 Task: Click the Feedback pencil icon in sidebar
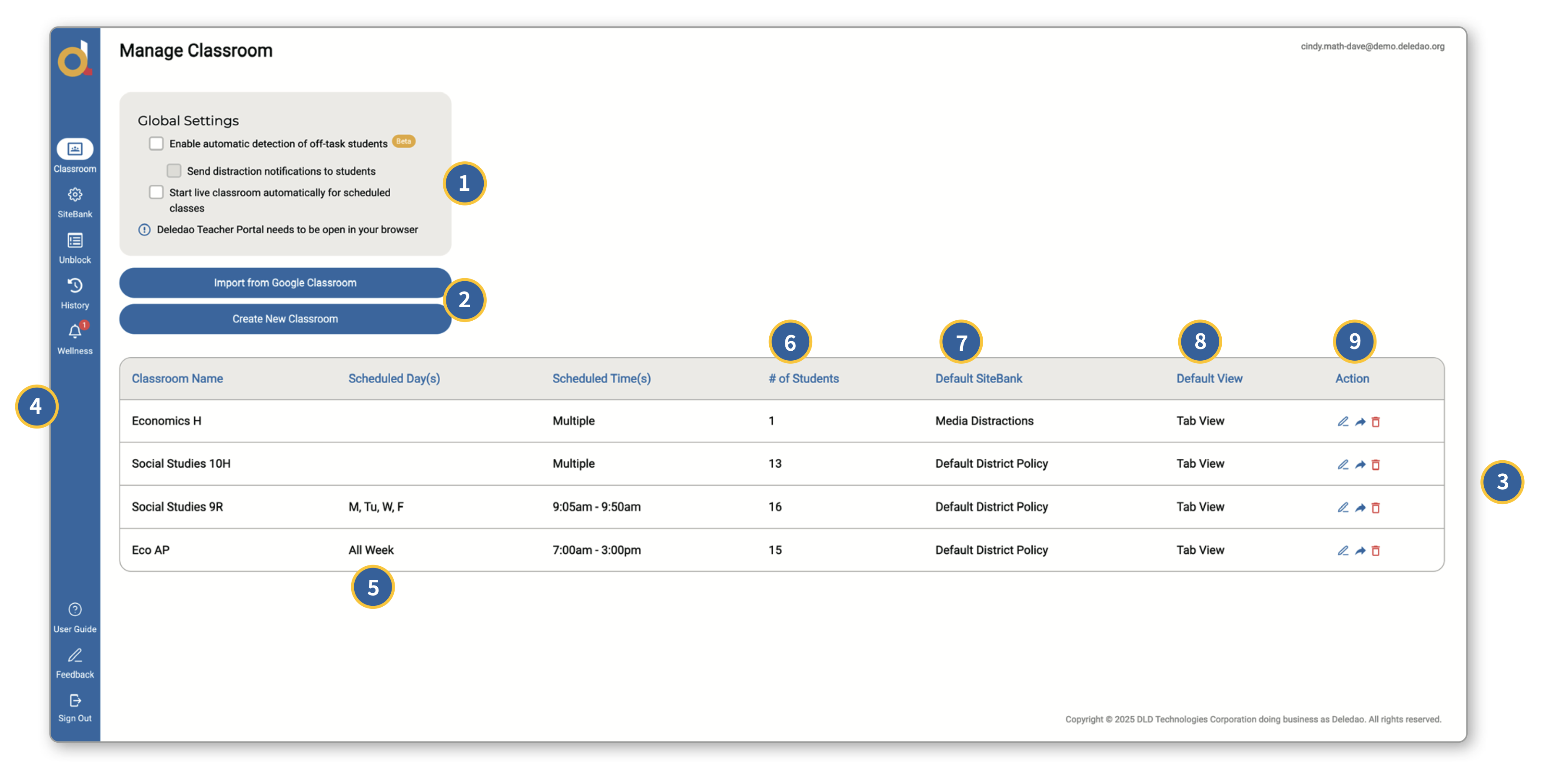(75, 655)
